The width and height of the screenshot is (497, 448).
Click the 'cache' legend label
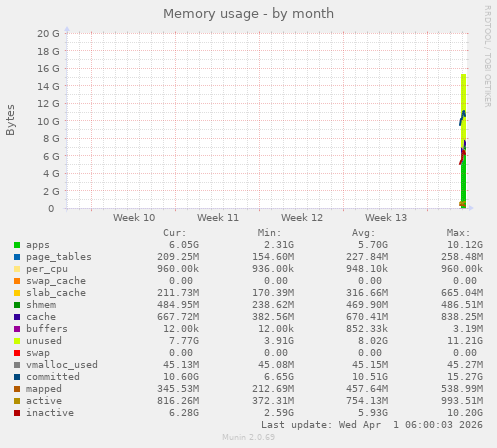(41, 317)
